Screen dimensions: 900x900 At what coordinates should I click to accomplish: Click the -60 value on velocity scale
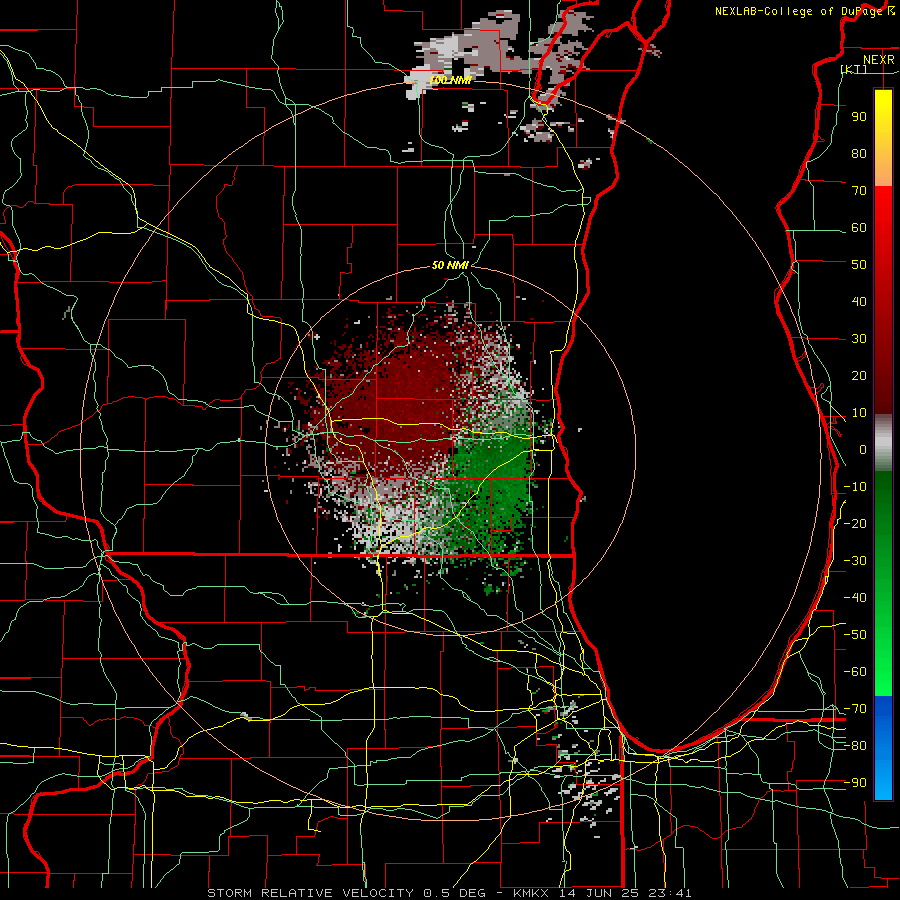coord(855,672)
